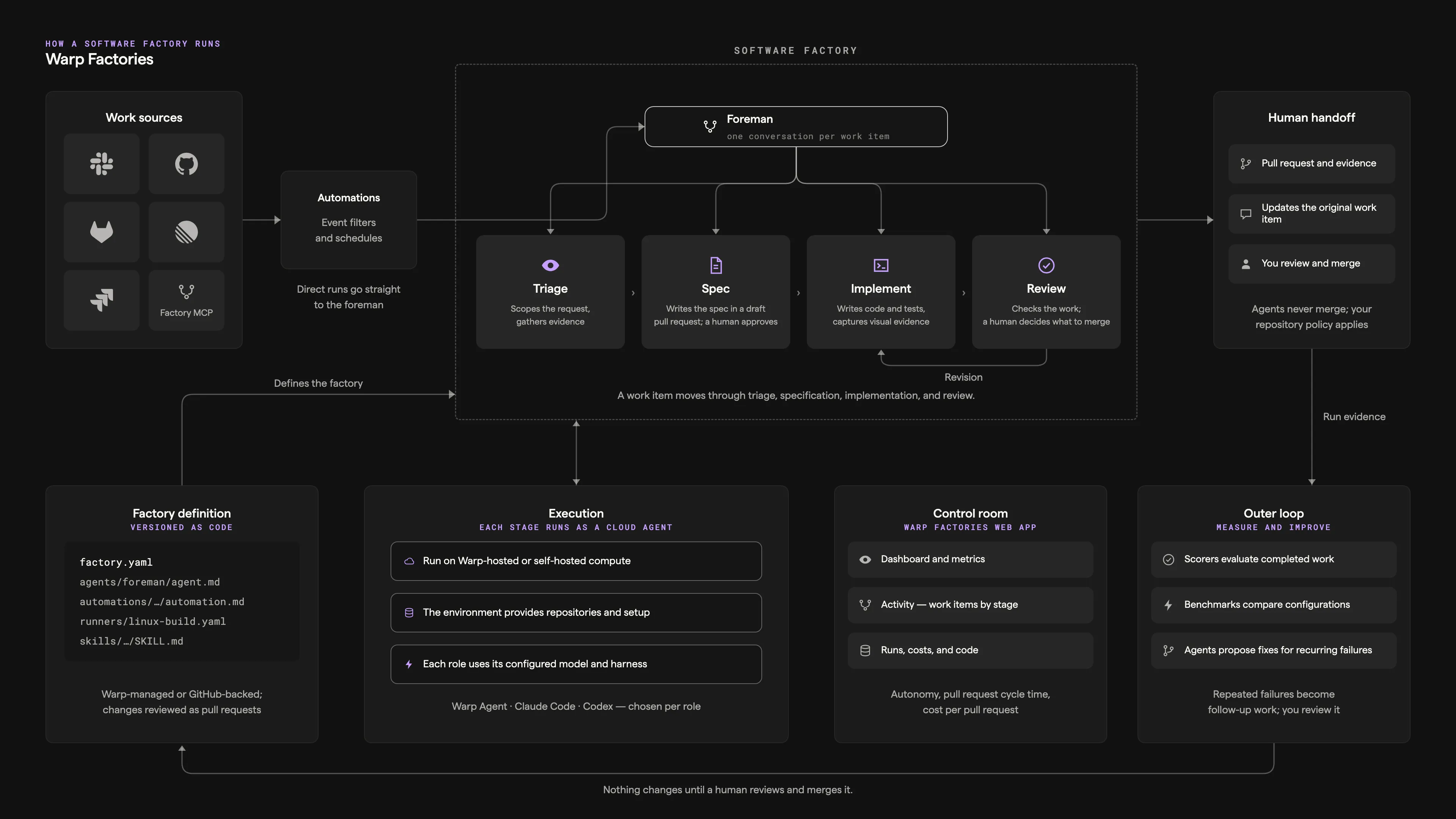This screenshot has width=1456, height=819.
Task: Click the Triage eye icon
Action: click(551, 265)
